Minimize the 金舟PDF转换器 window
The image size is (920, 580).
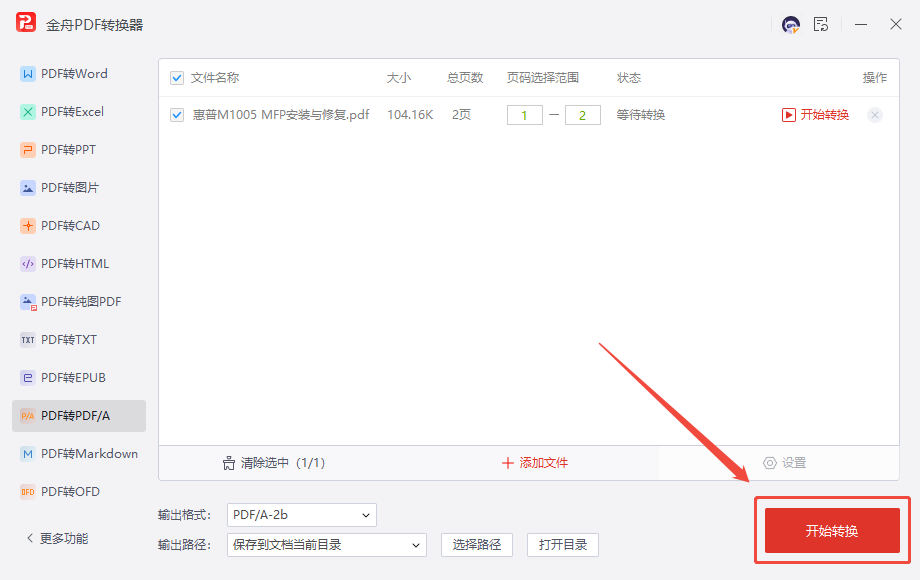click(861, 25)
